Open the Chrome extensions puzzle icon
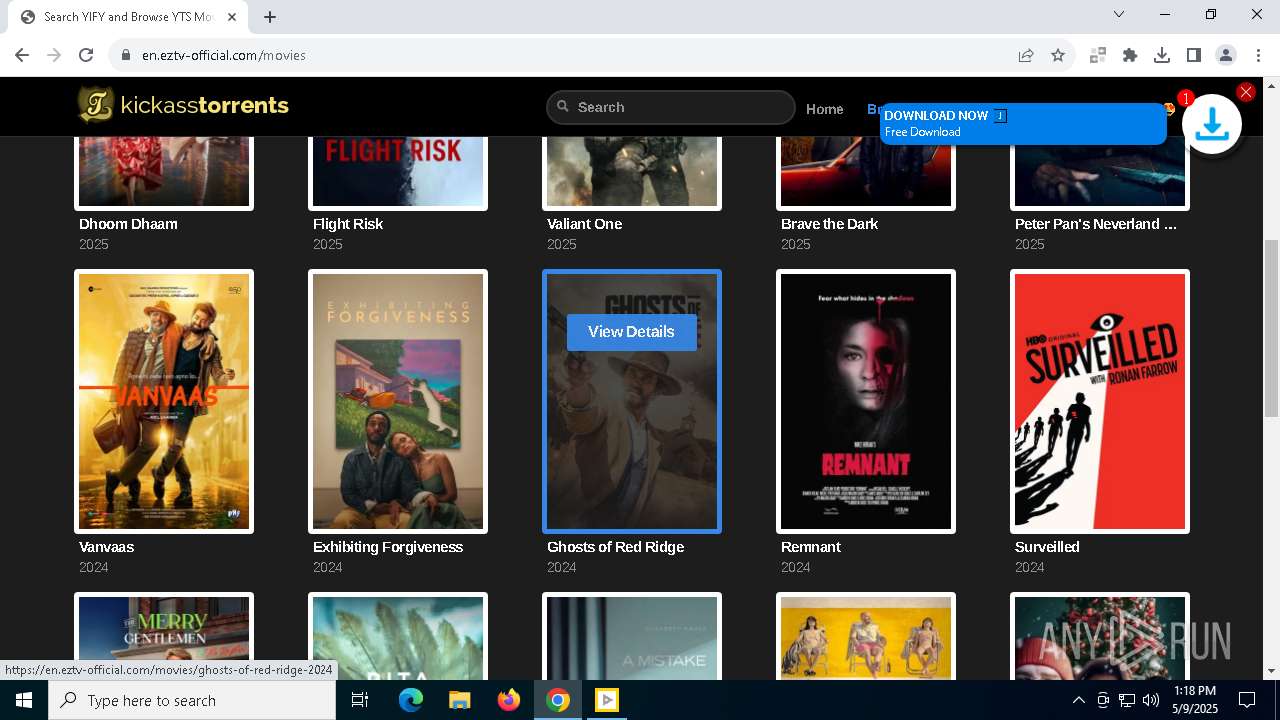Image resolution: width=1280 pixels, height=720 pixels. [1130, 55]
